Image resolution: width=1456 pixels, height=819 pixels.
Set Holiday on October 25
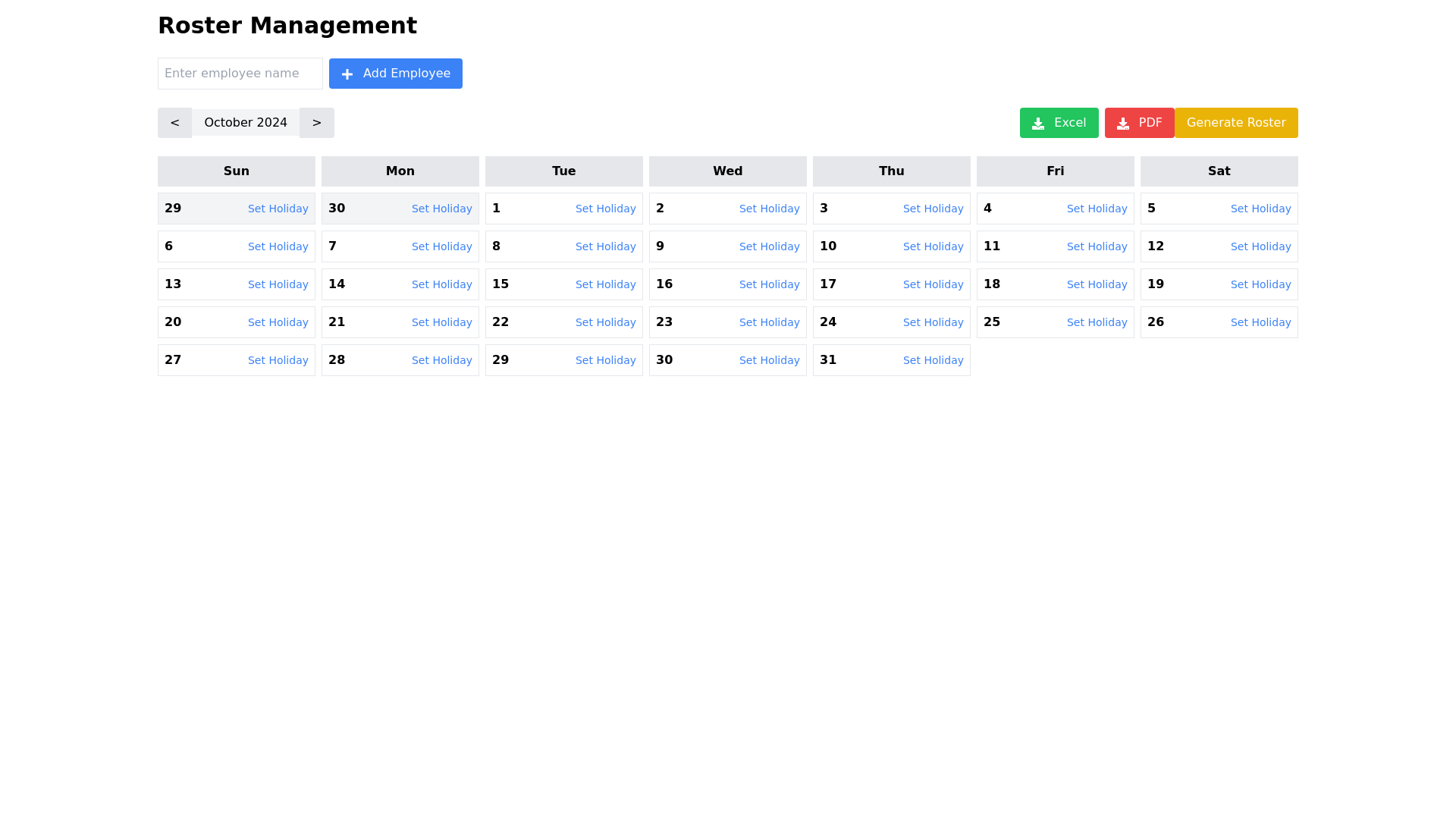1097,322
